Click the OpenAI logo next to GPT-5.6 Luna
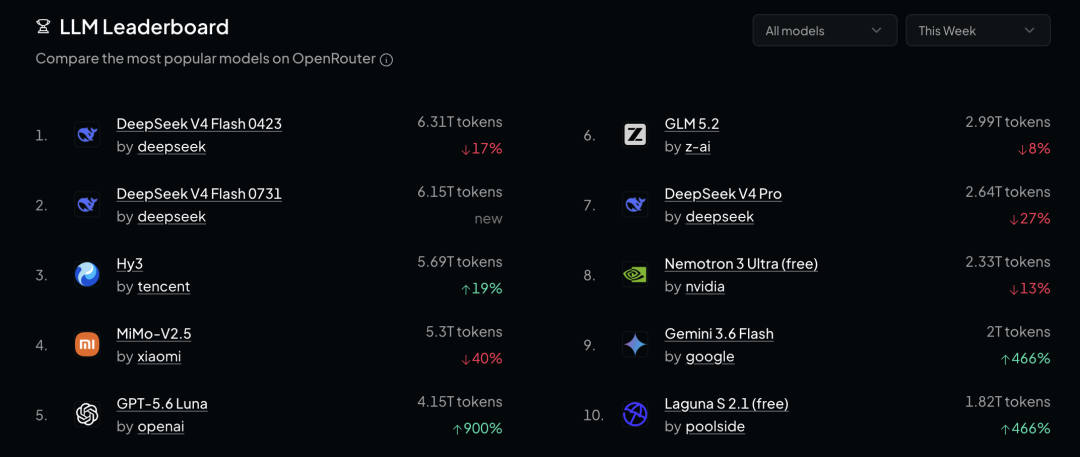The height and width of the screenshot is (457, 1080). [x=87, y=414]
